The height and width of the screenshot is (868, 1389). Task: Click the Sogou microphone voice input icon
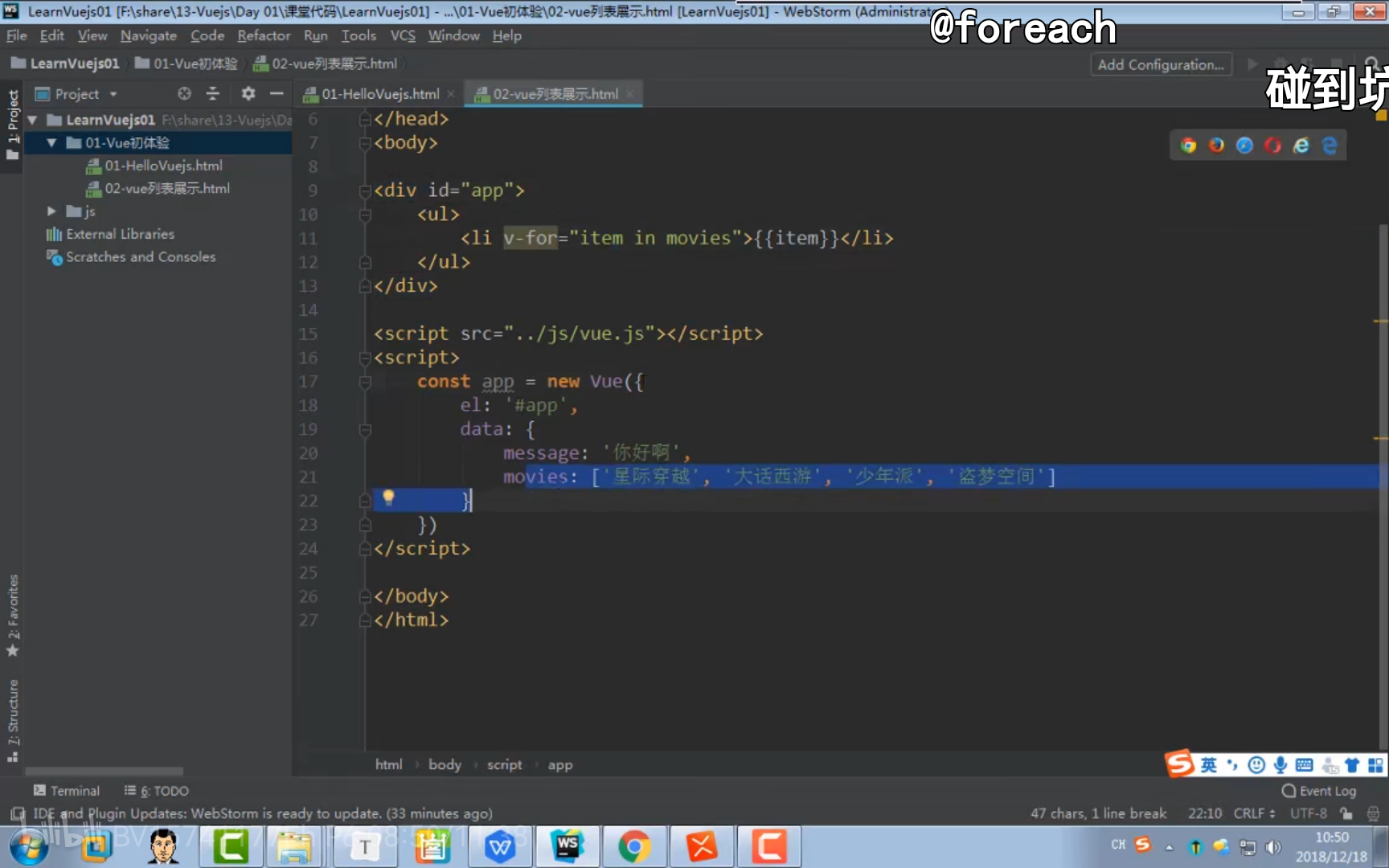coord(1280,764)
